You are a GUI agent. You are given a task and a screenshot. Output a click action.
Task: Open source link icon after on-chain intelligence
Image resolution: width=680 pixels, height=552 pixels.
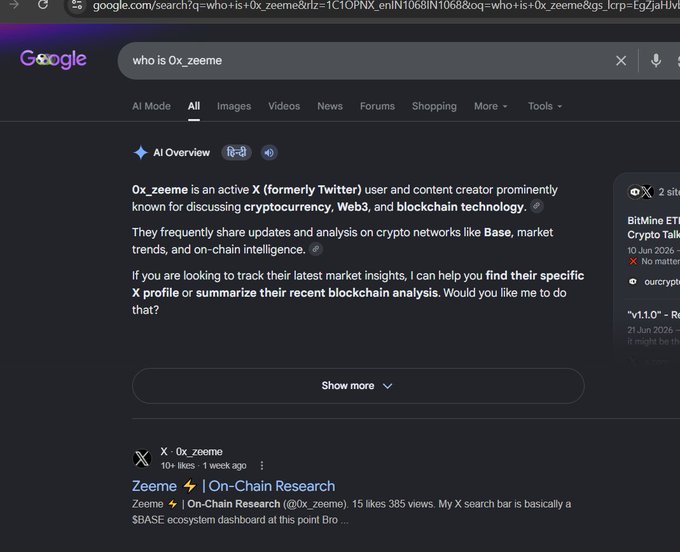316,249
